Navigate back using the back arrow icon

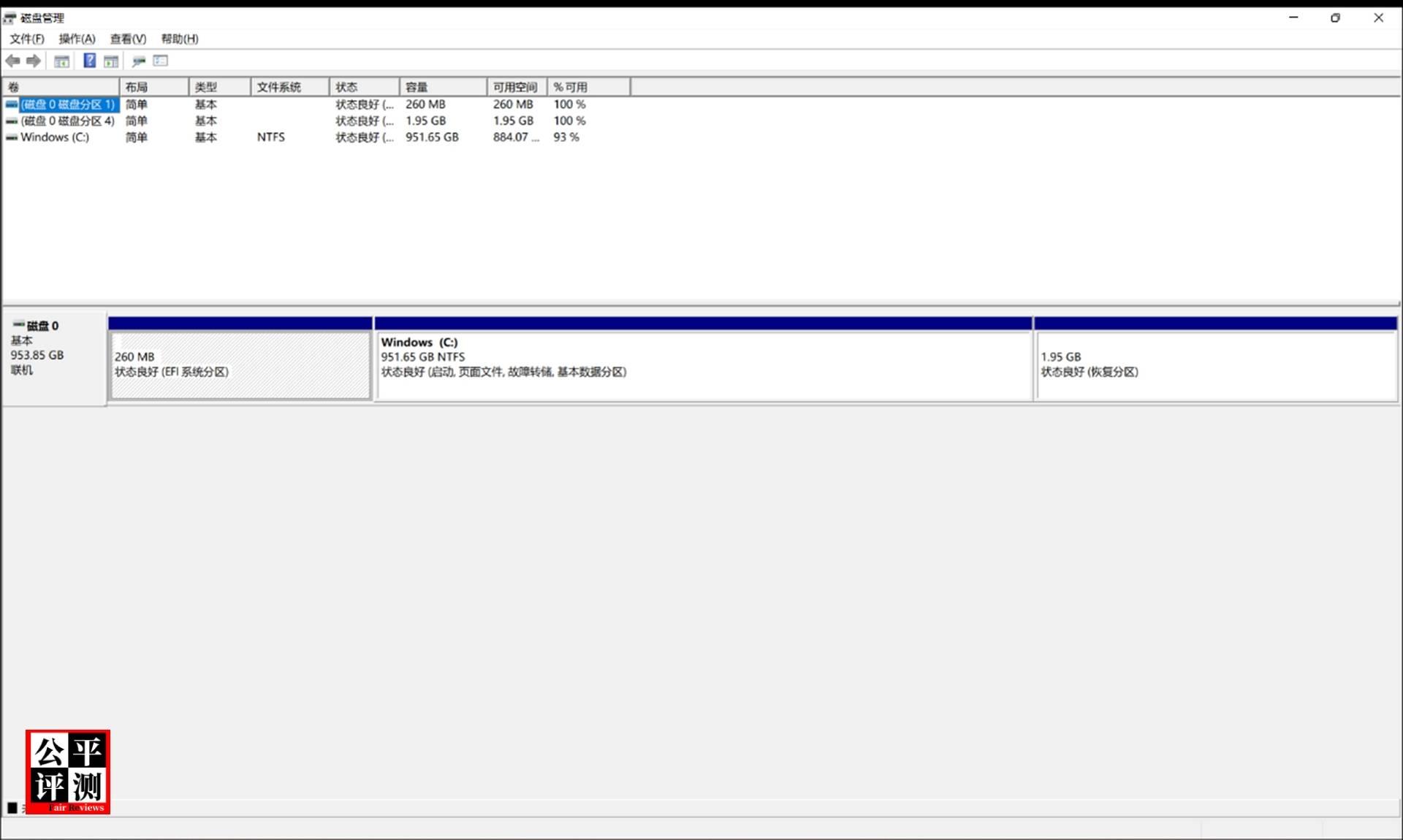tap(12, 61)
